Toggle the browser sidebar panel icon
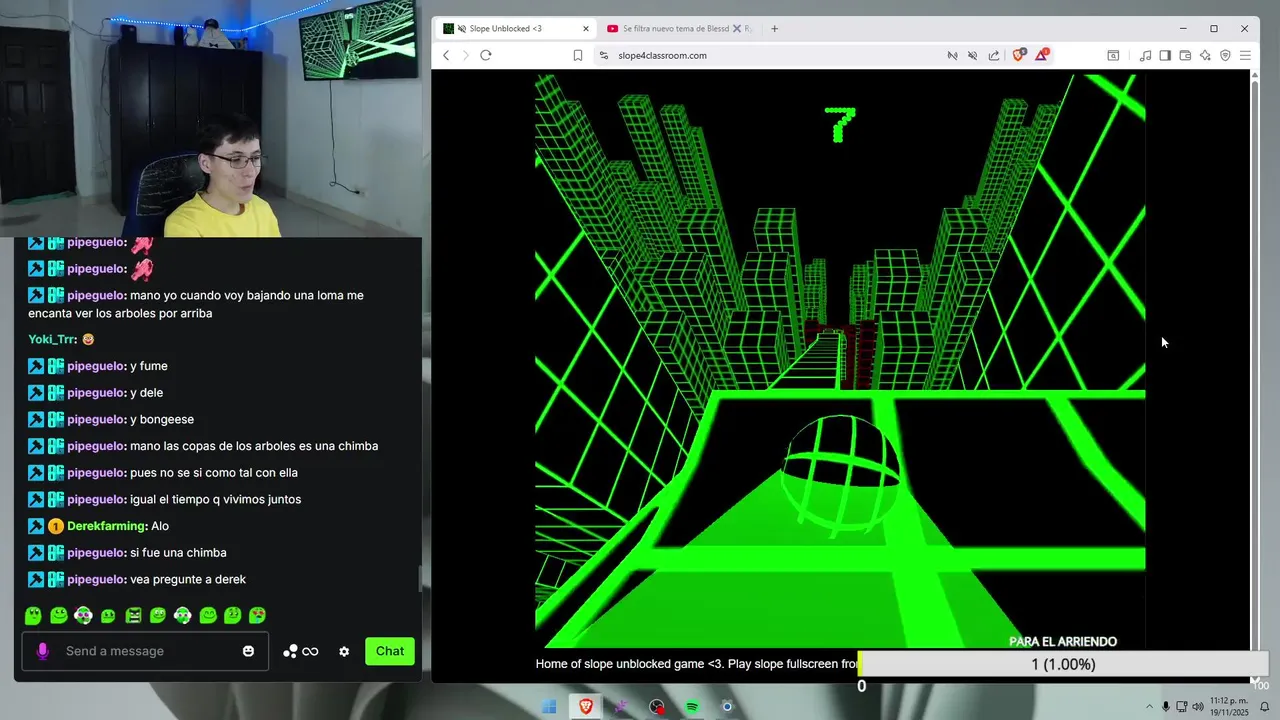This screenshot has width=1280, height=720. pos(1165,55)
